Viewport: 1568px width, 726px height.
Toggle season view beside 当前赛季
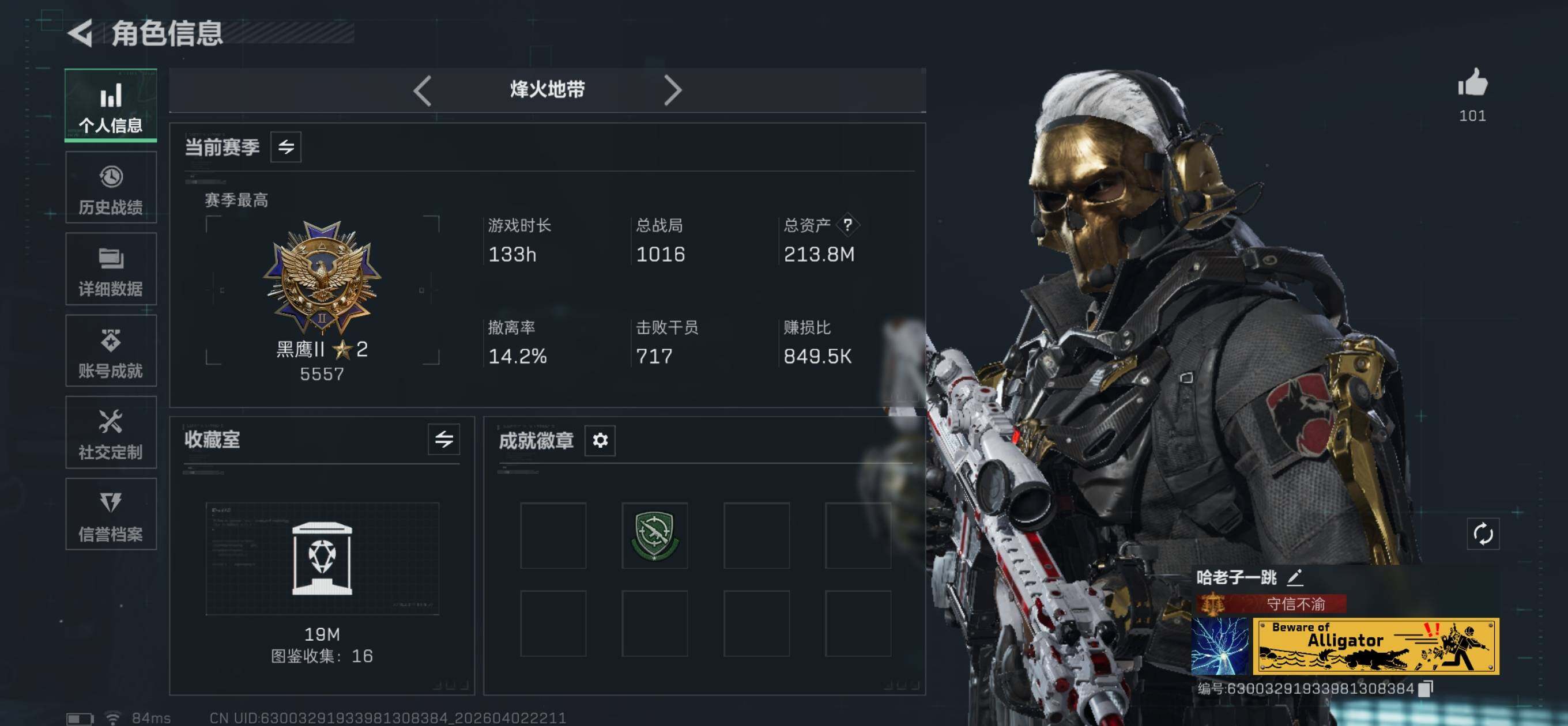pos(285,147)
